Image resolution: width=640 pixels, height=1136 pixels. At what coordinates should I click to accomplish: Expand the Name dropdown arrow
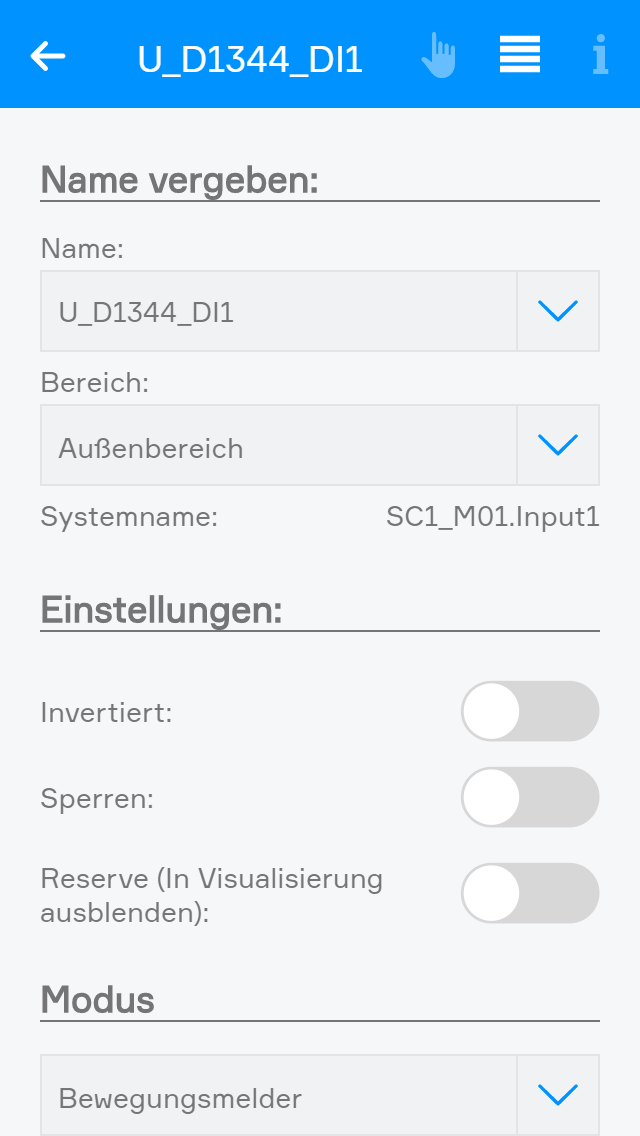[558, 311]
